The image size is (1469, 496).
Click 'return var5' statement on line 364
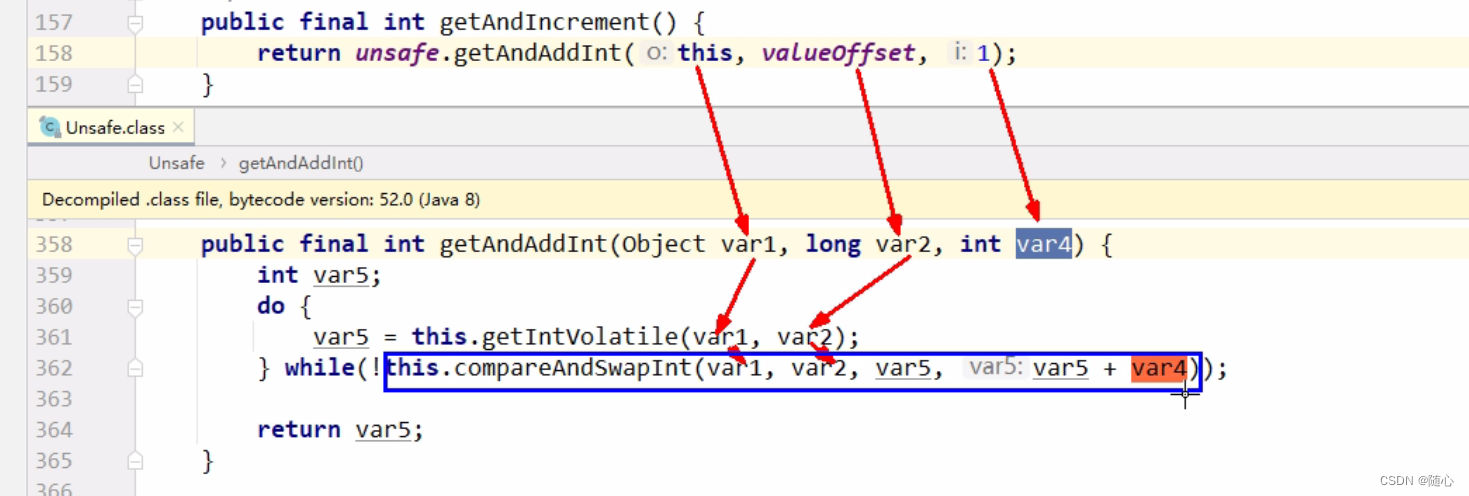point(340,430)
